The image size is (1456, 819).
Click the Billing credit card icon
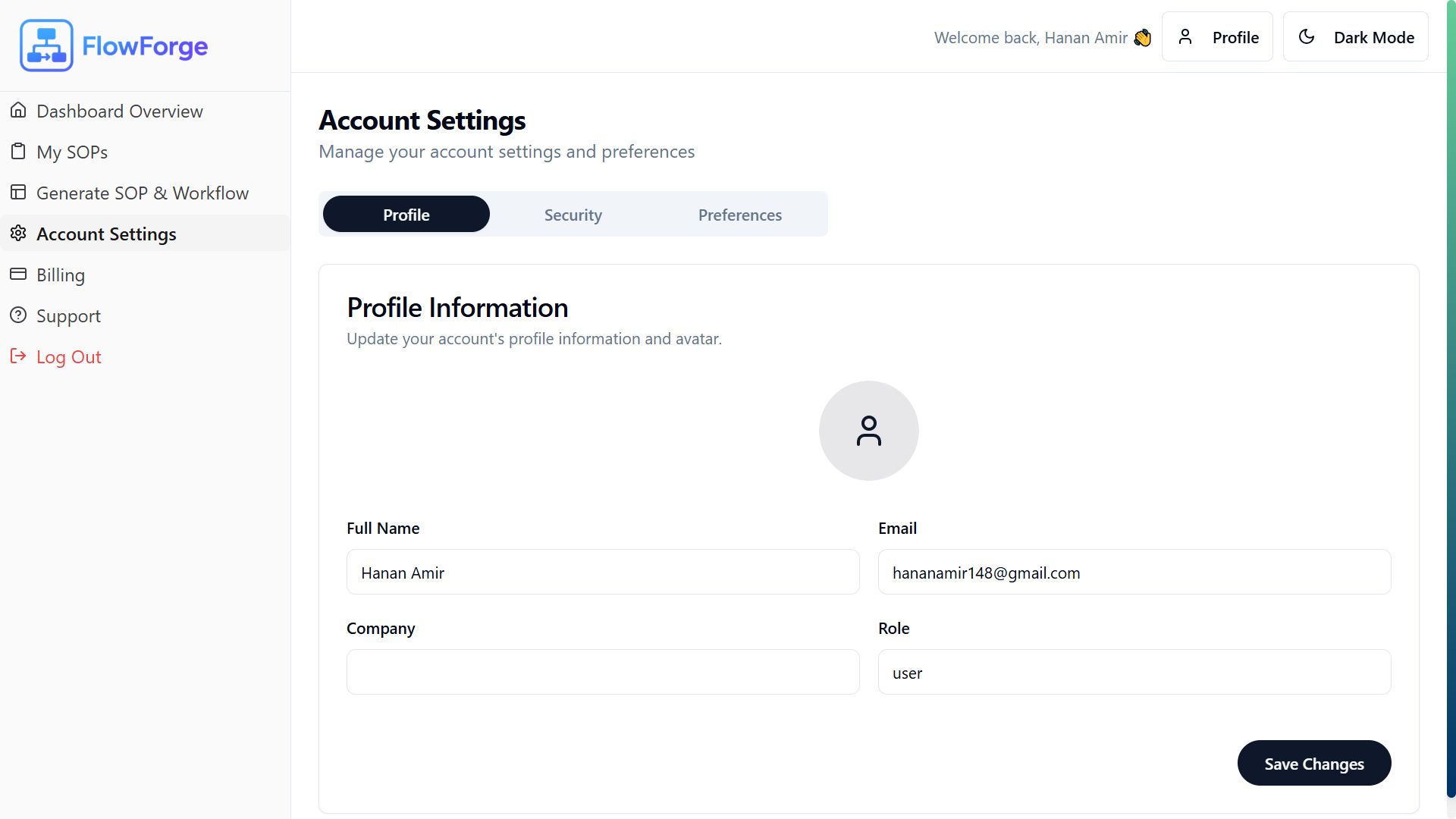18,275
